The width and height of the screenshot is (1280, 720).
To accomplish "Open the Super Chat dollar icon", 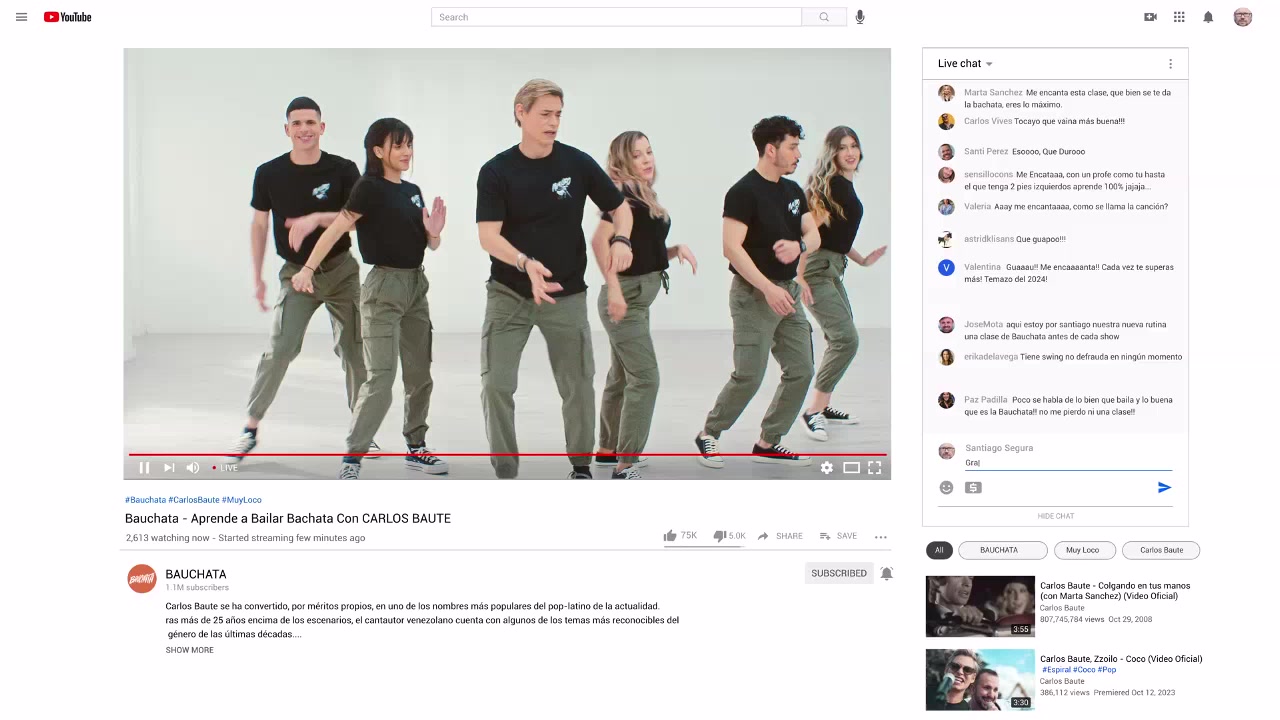I will (x=973, y=488).
